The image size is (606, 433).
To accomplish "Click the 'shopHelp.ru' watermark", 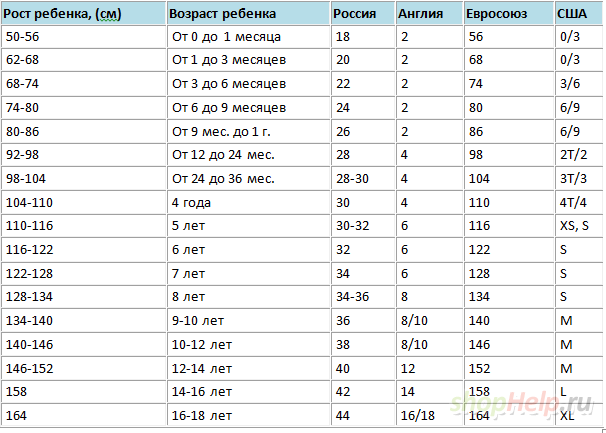I will 521,403.
